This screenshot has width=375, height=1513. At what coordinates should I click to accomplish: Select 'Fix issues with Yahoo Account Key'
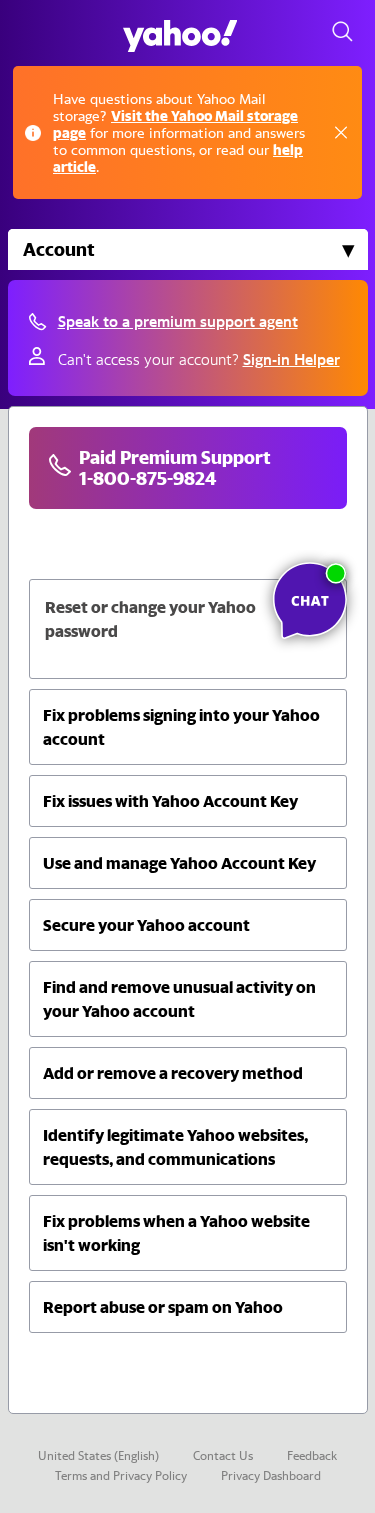click(188, 801)
